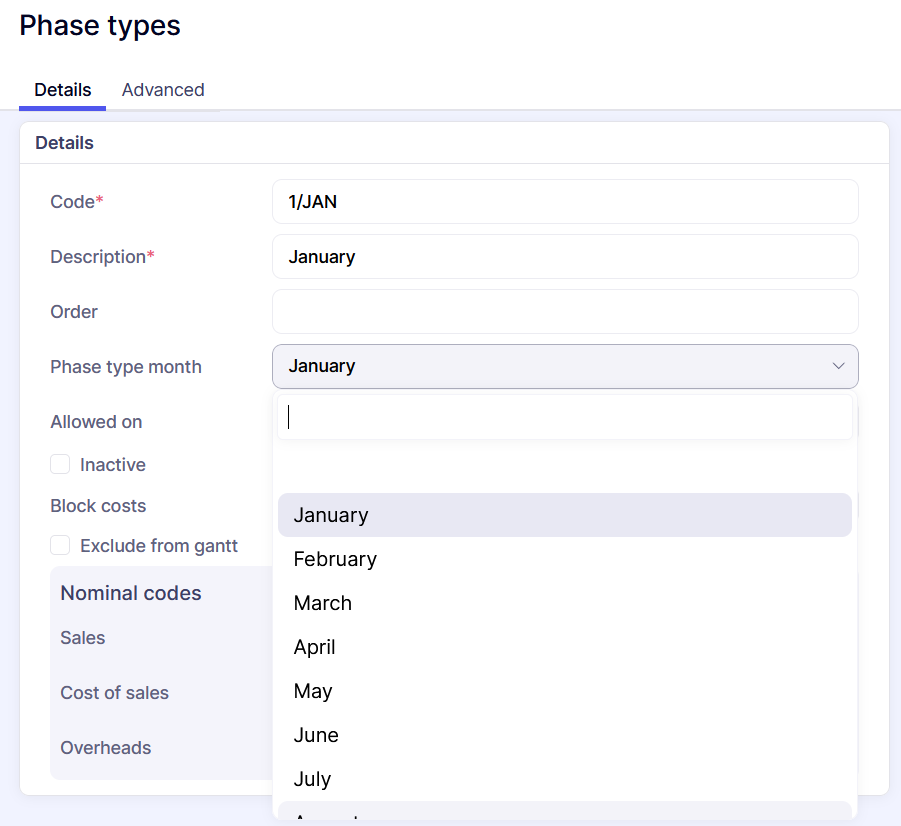
Task: Switch to the Advanced tab
Action: 163,90
